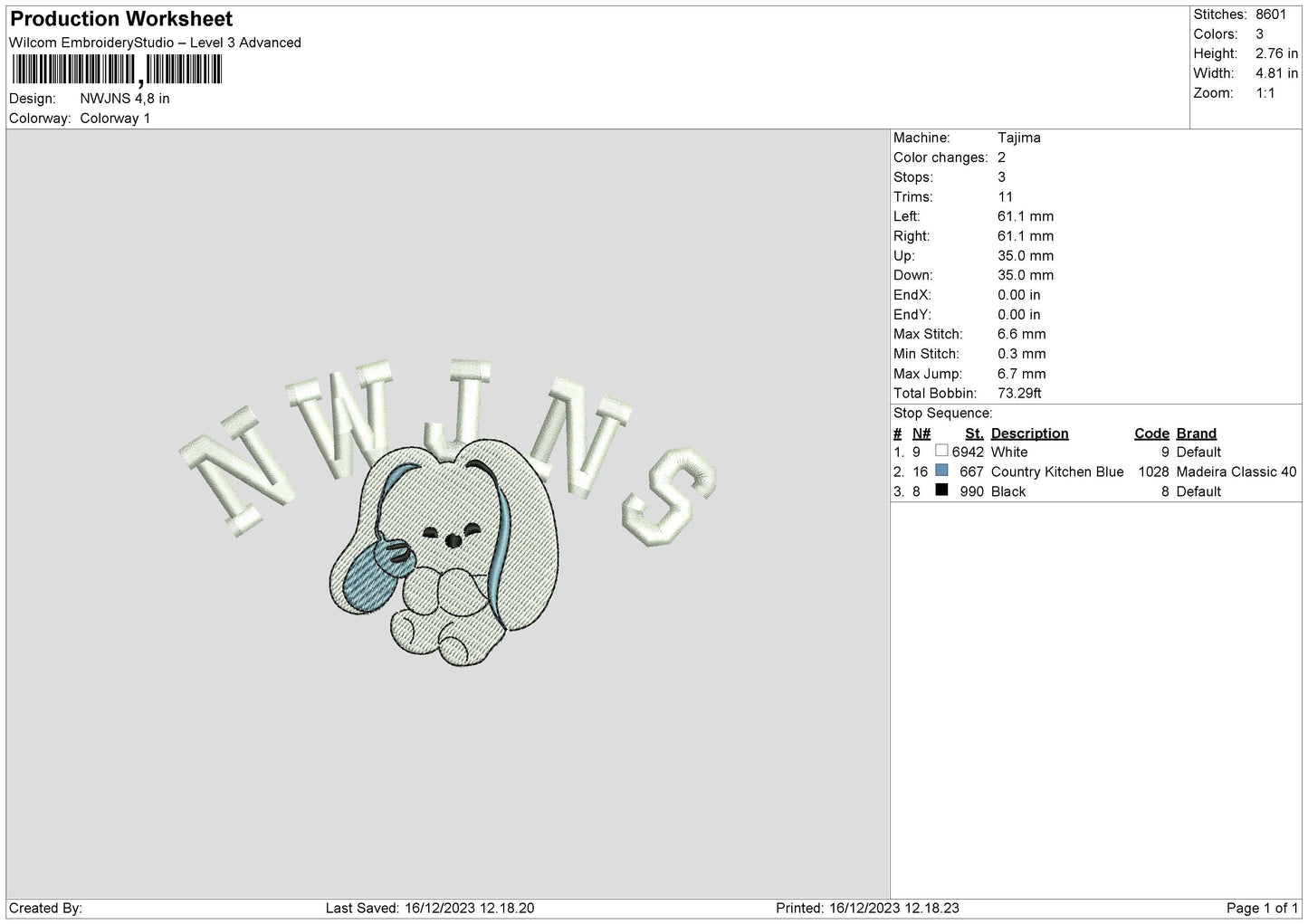Click the Height value '2.76 in'
The height and width of the screenshot is (924, 1308).
[1276, 53]
